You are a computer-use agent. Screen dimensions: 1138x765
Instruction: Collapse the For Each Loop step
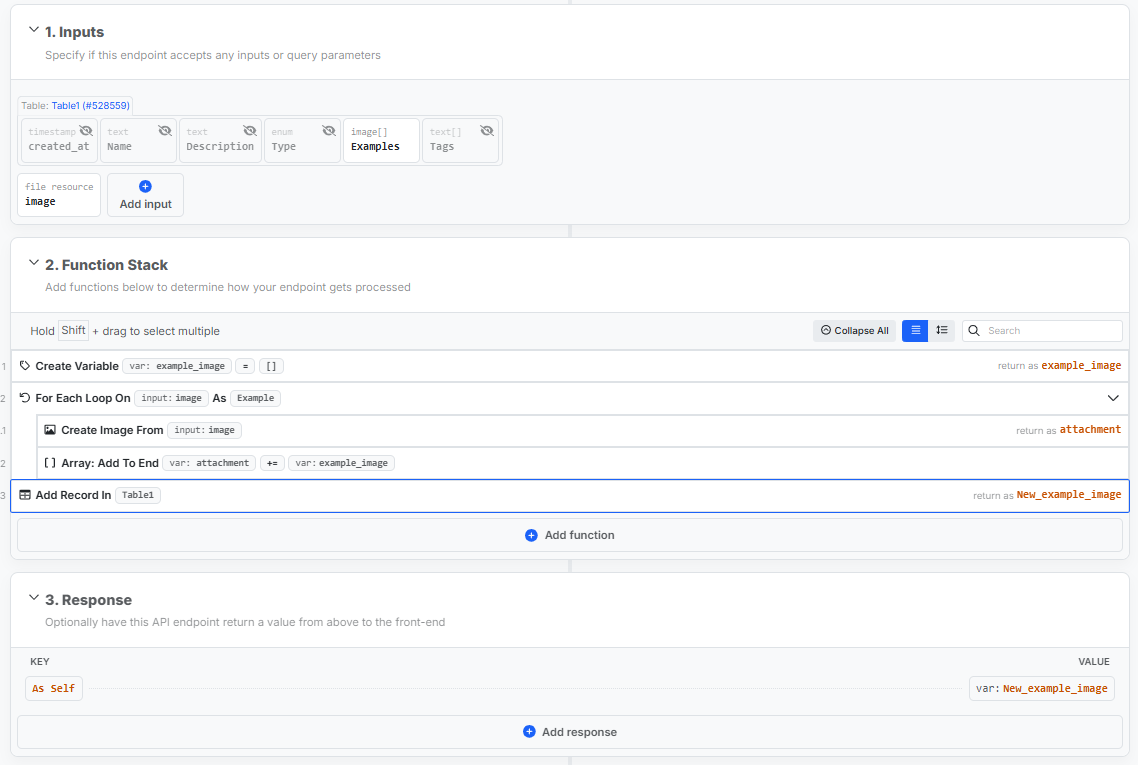tap(1113, 398)
